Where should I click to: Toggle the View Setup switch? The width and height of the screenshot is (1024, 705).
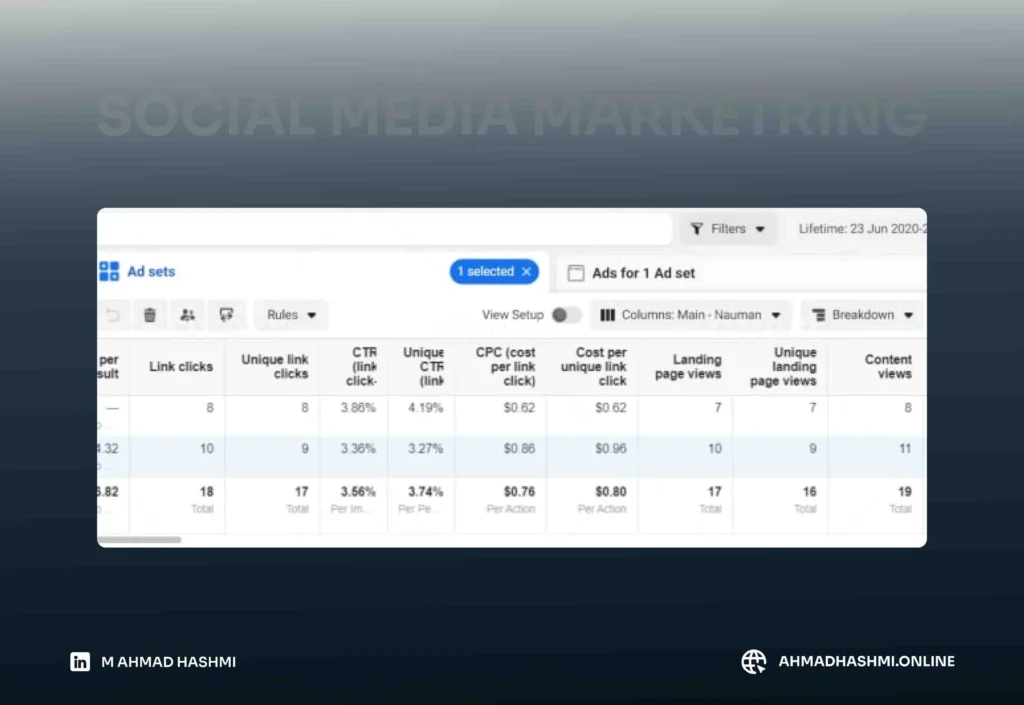(565, 315)
